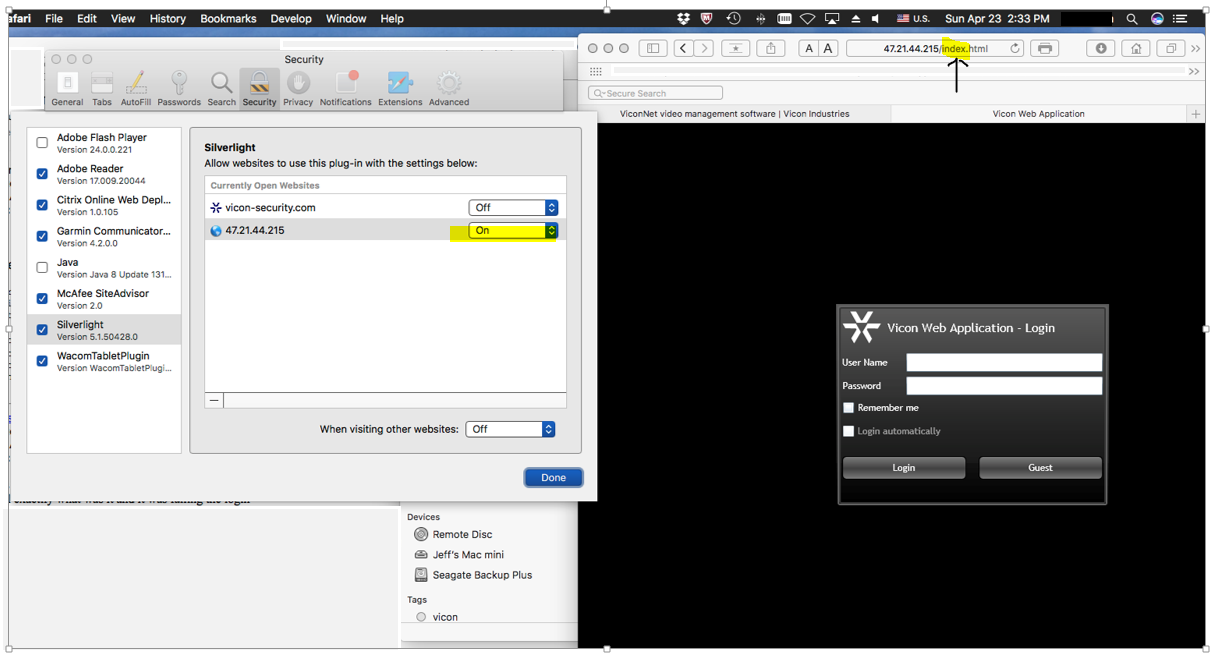
Task: Open the 47.21.44.215 On dropdown
Action: point(513,231)
